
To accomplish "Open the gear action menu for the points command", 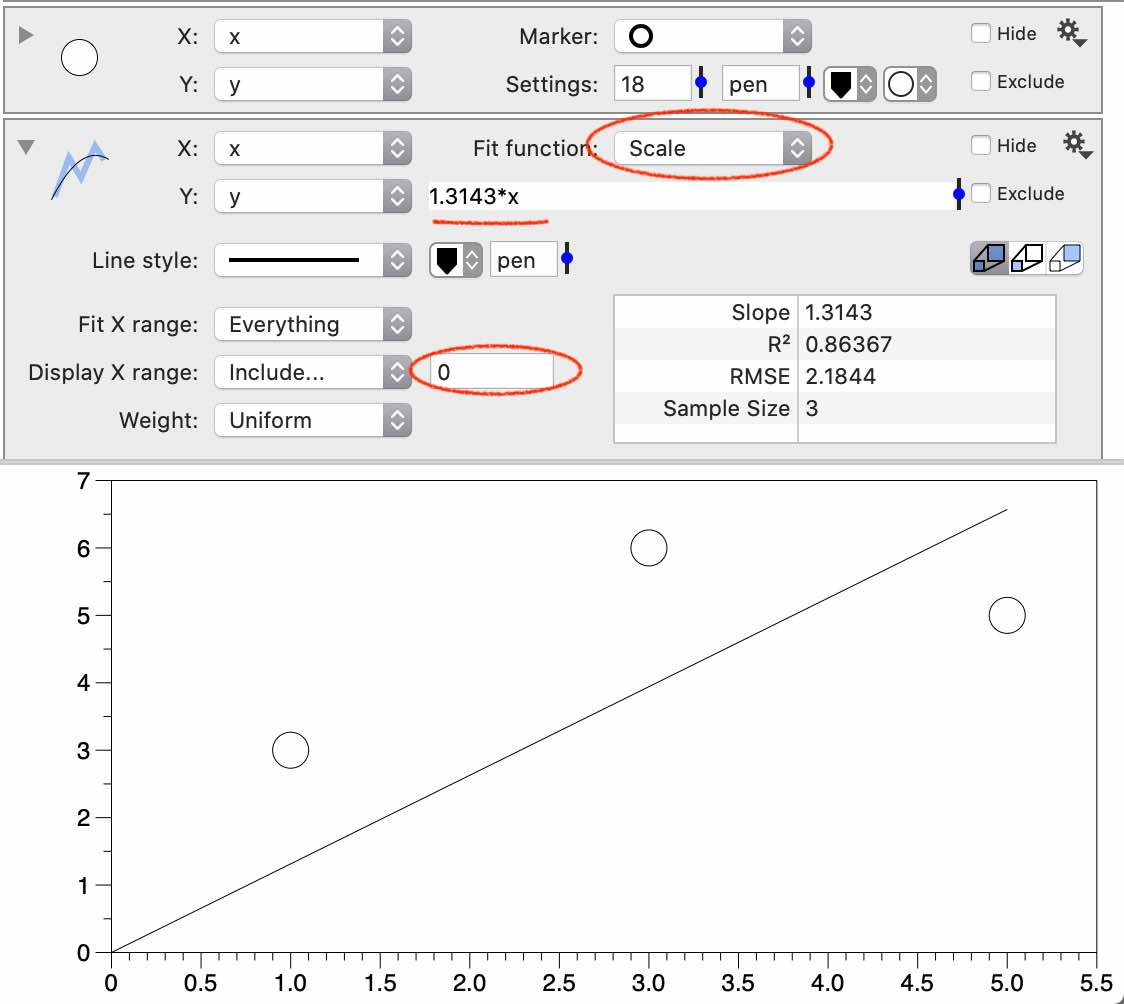I will [x=1070, y=32].
